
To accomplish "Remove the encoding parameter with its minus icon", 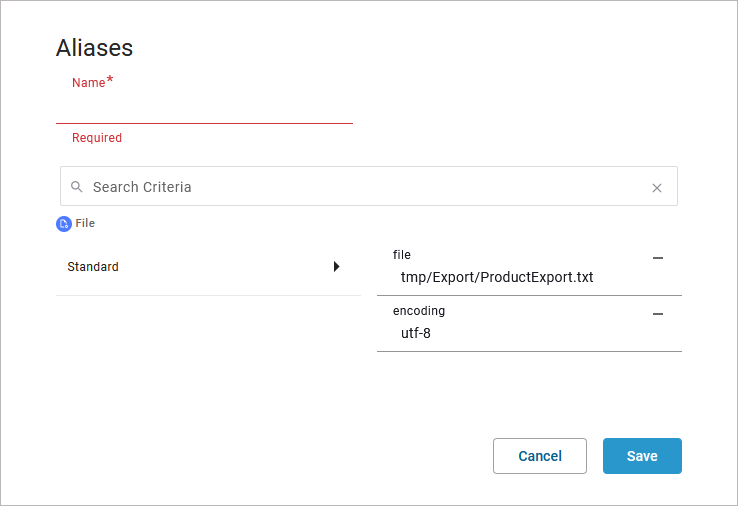I will coord(658,314).
